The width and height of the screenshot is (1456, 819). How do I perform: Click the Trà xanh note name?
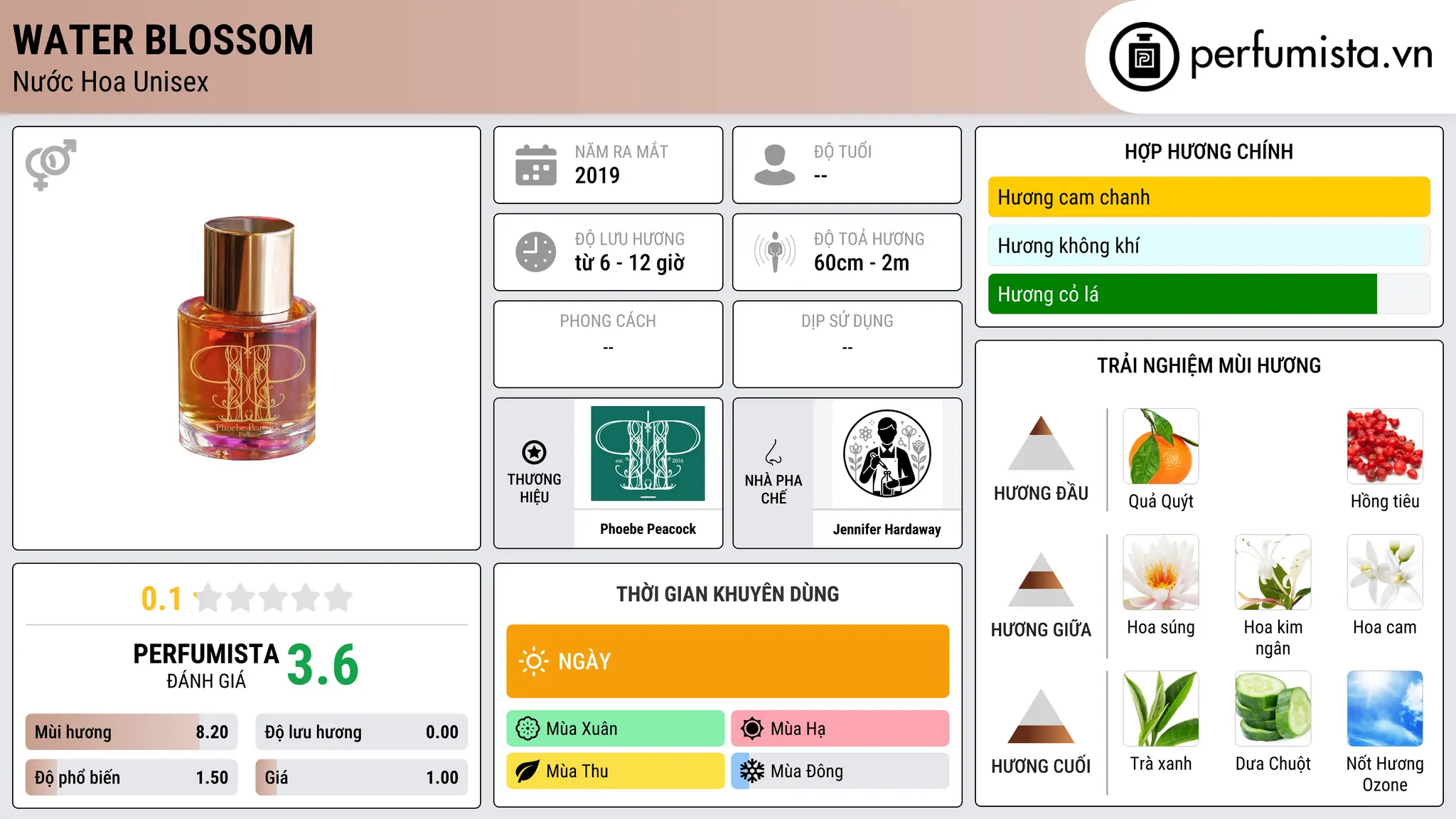click(1161, 764)
